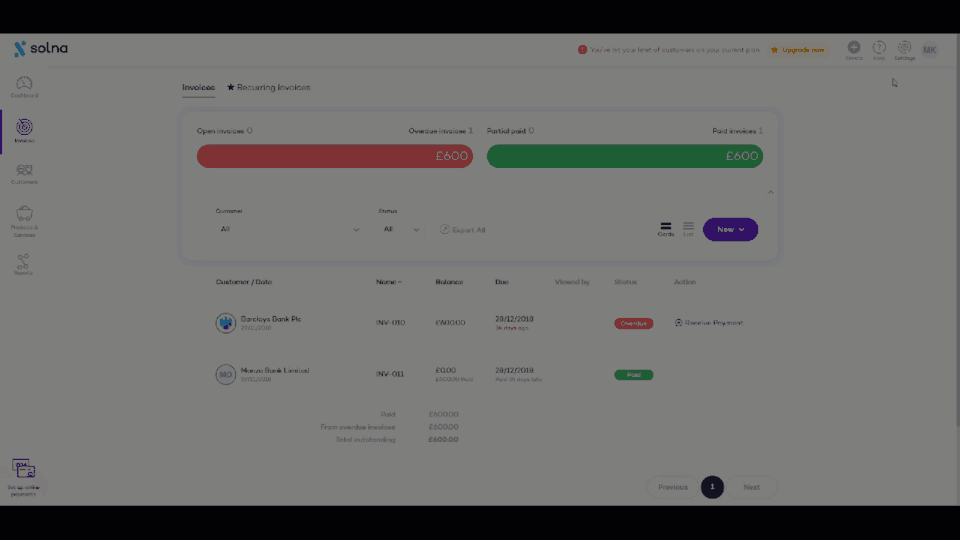Click the Create plus icon

(x=853, y=50)
